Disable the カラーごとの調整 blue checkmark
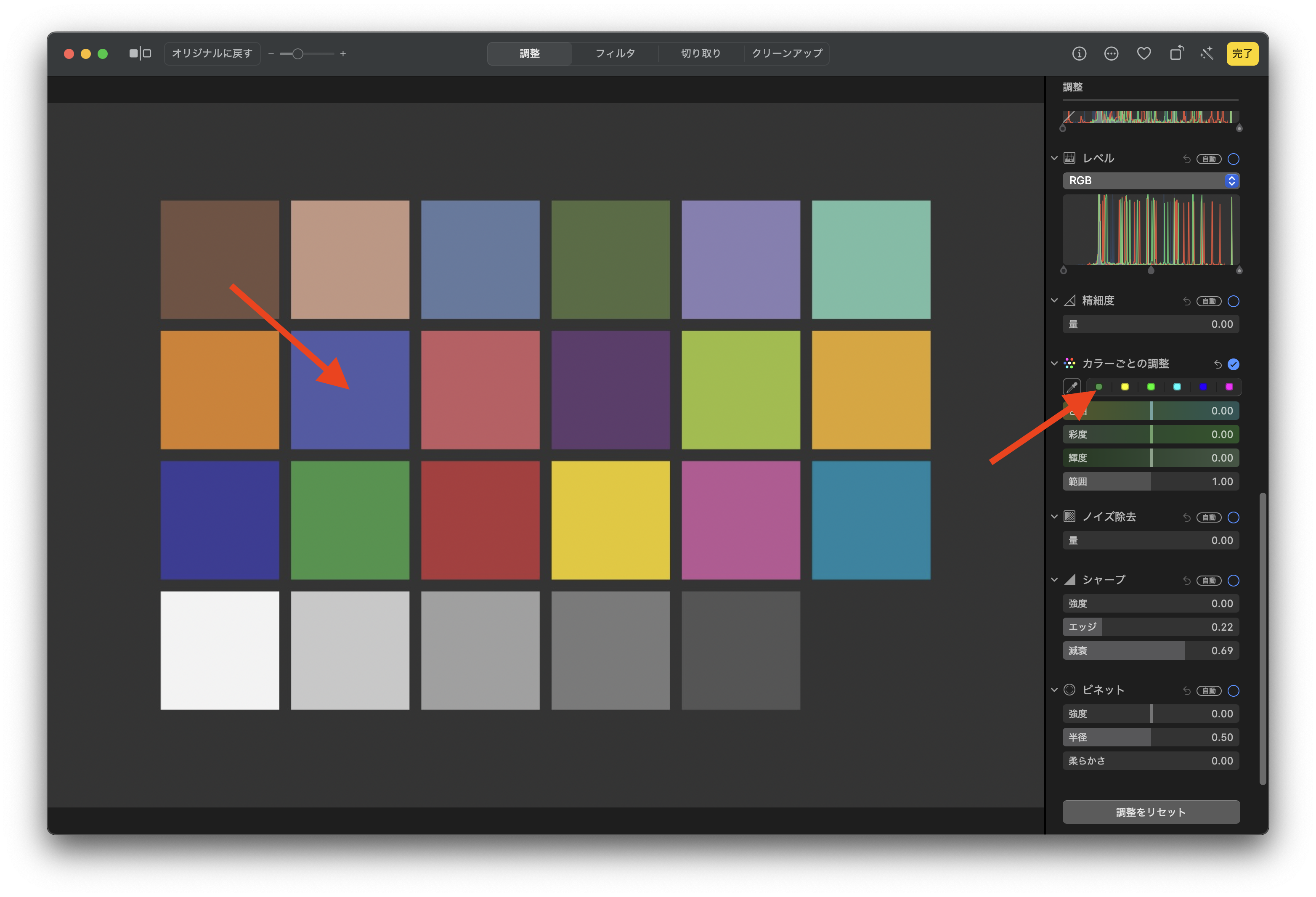 [1233, 364]
